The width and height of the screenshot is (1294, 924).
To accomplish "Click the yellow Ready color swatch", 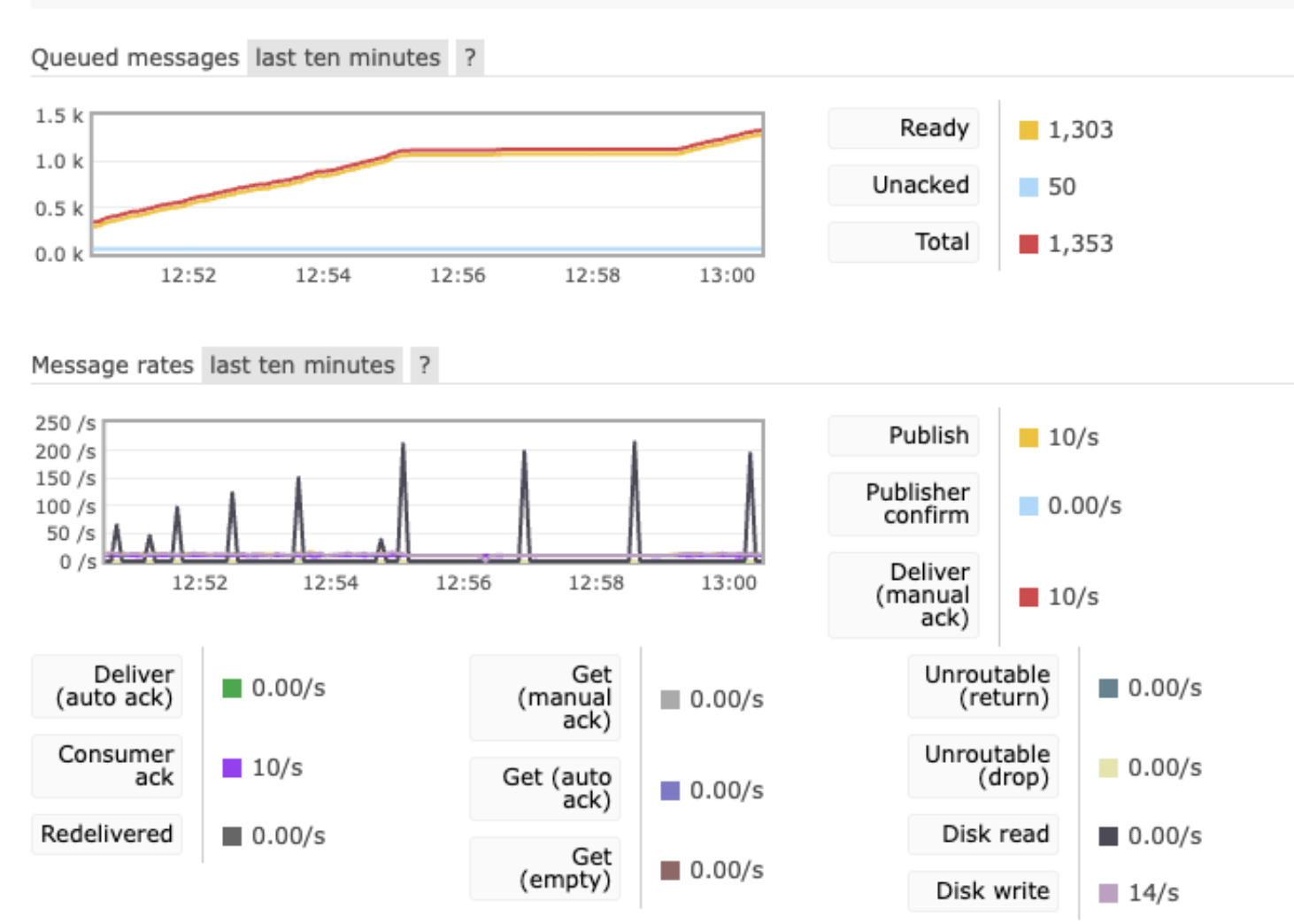I will point(1028,130).
